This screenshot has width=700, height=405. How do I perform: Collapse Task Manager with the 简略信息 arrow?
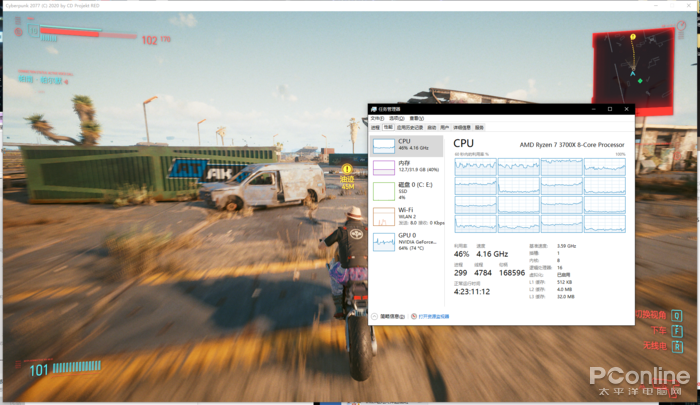point(375,316)
